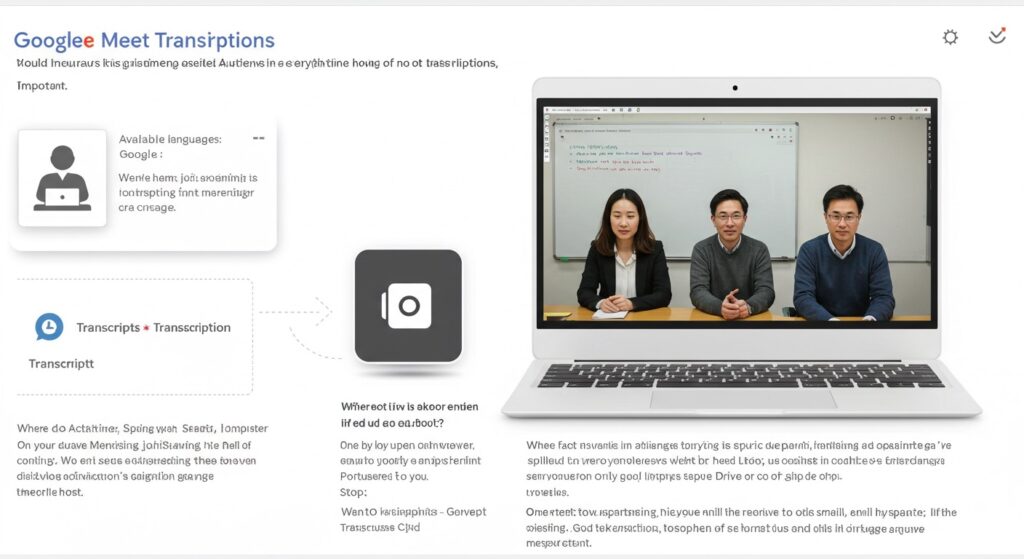Click the red dot separator after Transcripts
This screenshot has height=559, width=1024.
(146, 328)
